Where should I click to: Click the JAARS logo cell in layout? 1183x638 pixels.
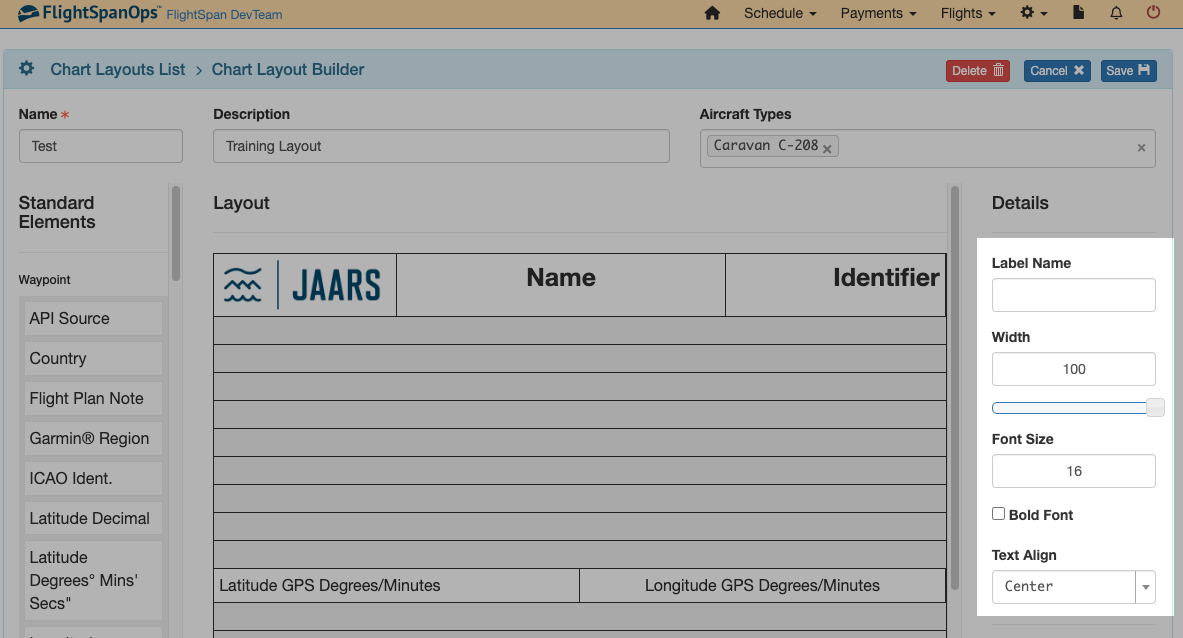305,285
